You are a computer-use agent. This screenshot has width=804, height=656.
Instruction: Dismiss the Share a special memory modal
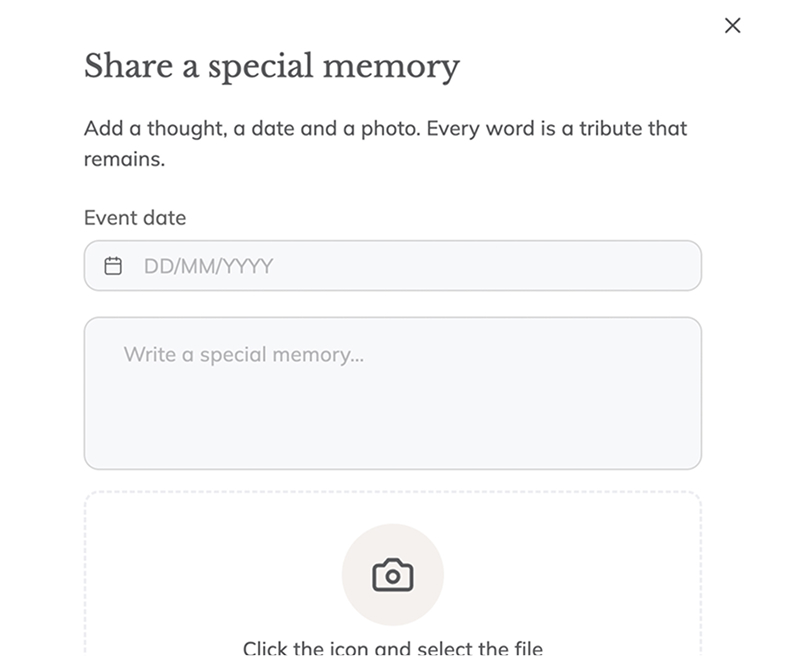pos(733,26)
